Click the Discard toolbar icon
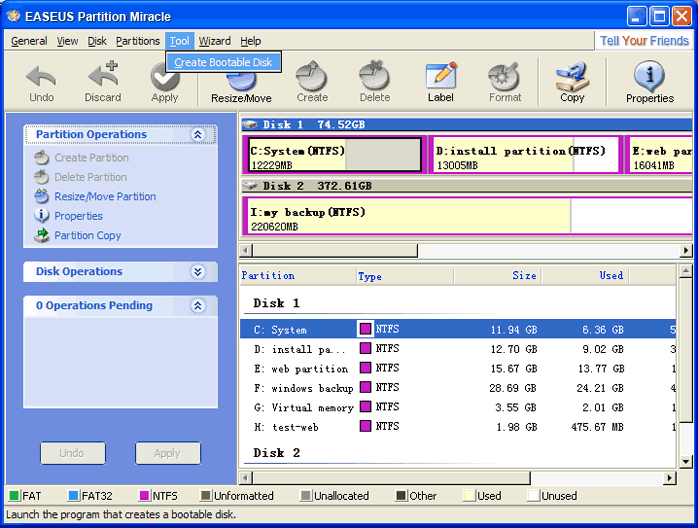The width and height of the screenshot is (698, 528). click(x=103, y=74)
